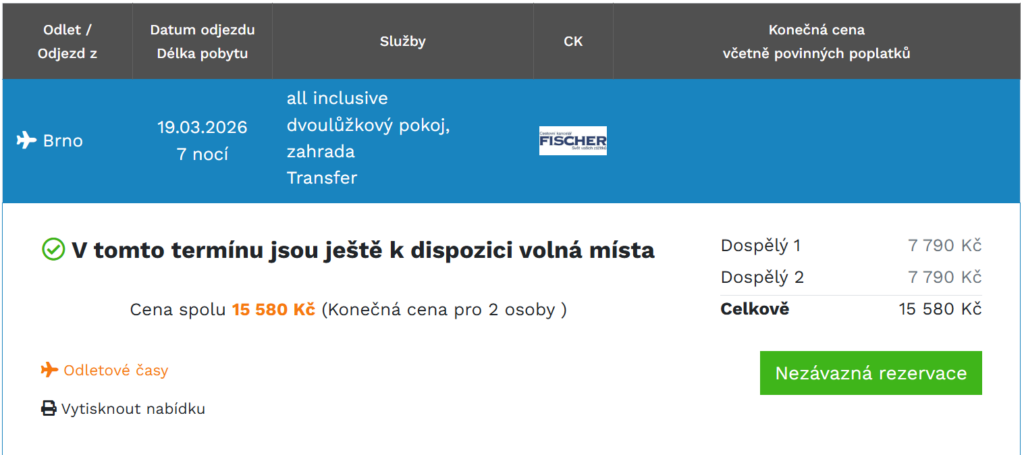Viewport: 1024px width, 455px height.
Task: Select the departure date 19.03.2026
Action: point(202,127)
